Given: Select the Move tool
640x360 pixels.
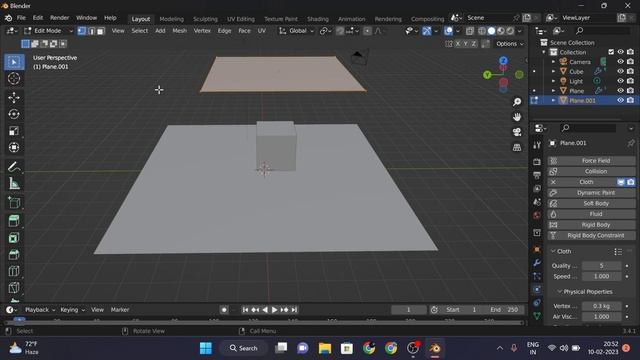Looking at the screenshot, I should (14, 98).
